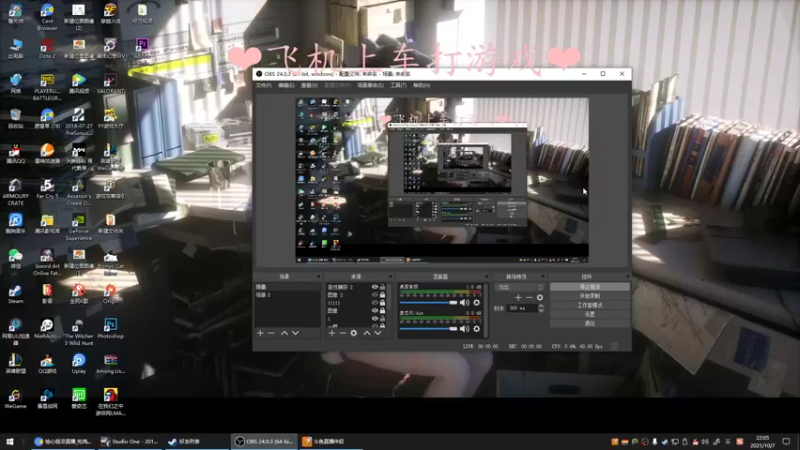The height and width of the screenshot is (450, 800).
Task: Pop out Transitions dock header icon
Action: (x=543, y=277)
